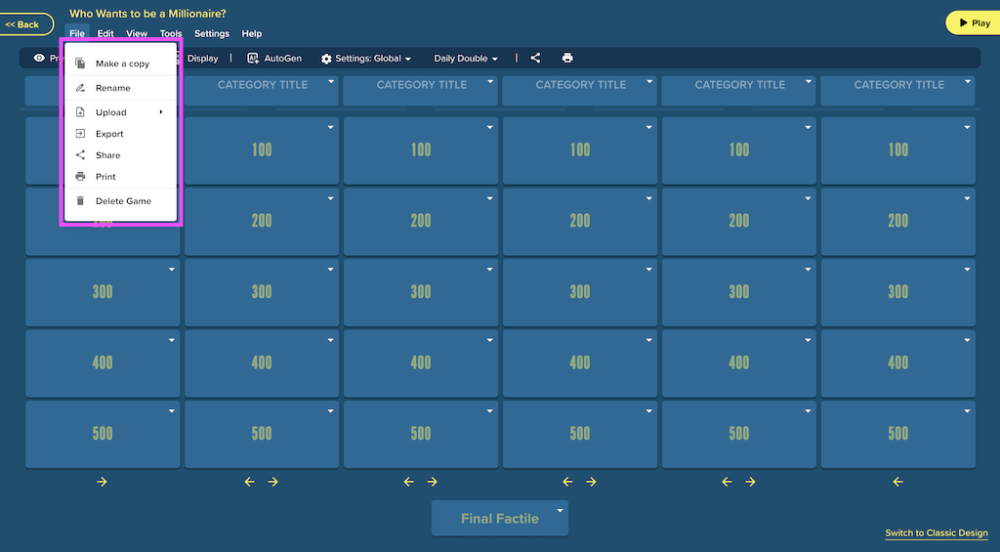Expand the Upload submenu arrow
This screenshot has height=552, width=1000.
[x=161, y=112]
